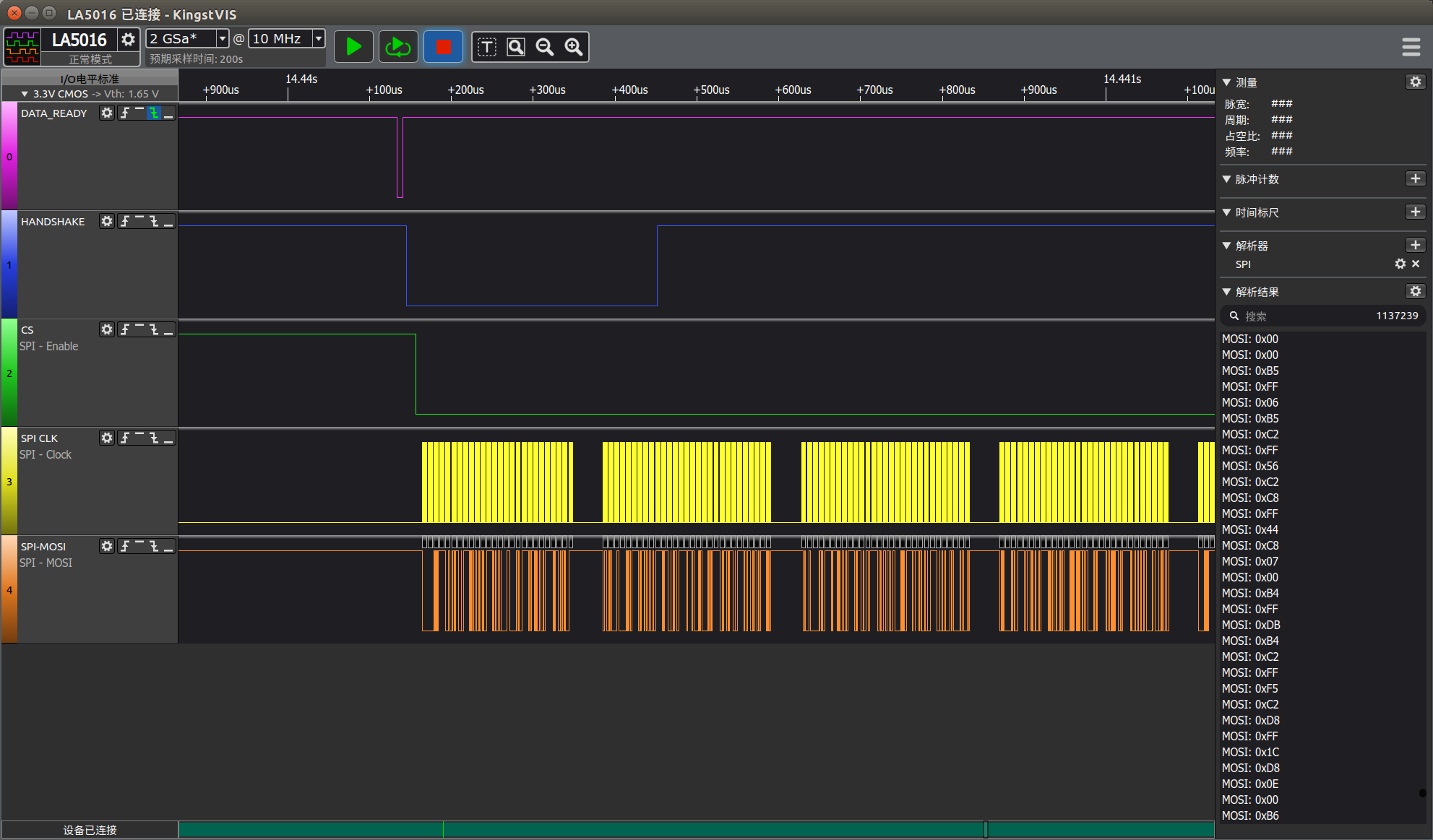Open SPI-MOSI channel settings gear

[x=107, y=546]
